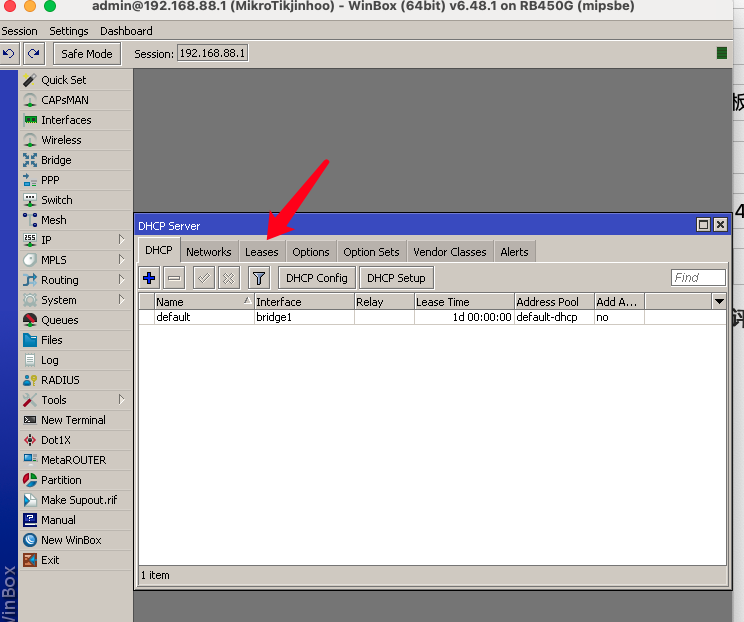The width and height of the screenshot is (744, 622).
Task: Sort by Interface column header
Action: pos(304,302)
